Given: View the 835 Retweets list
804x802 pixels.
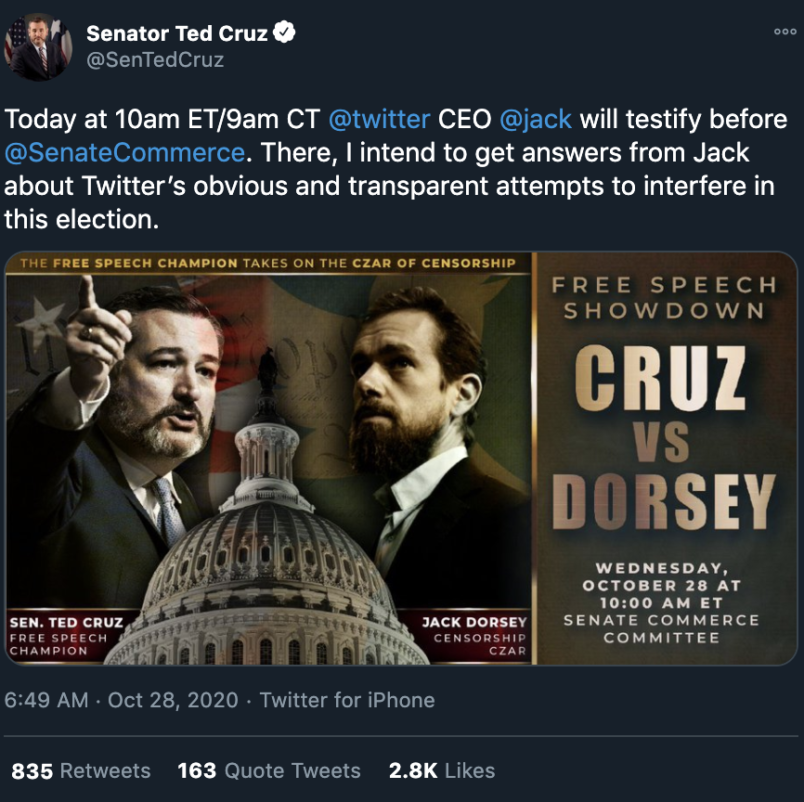Looking at the screenshot, I should click(81, 770).
